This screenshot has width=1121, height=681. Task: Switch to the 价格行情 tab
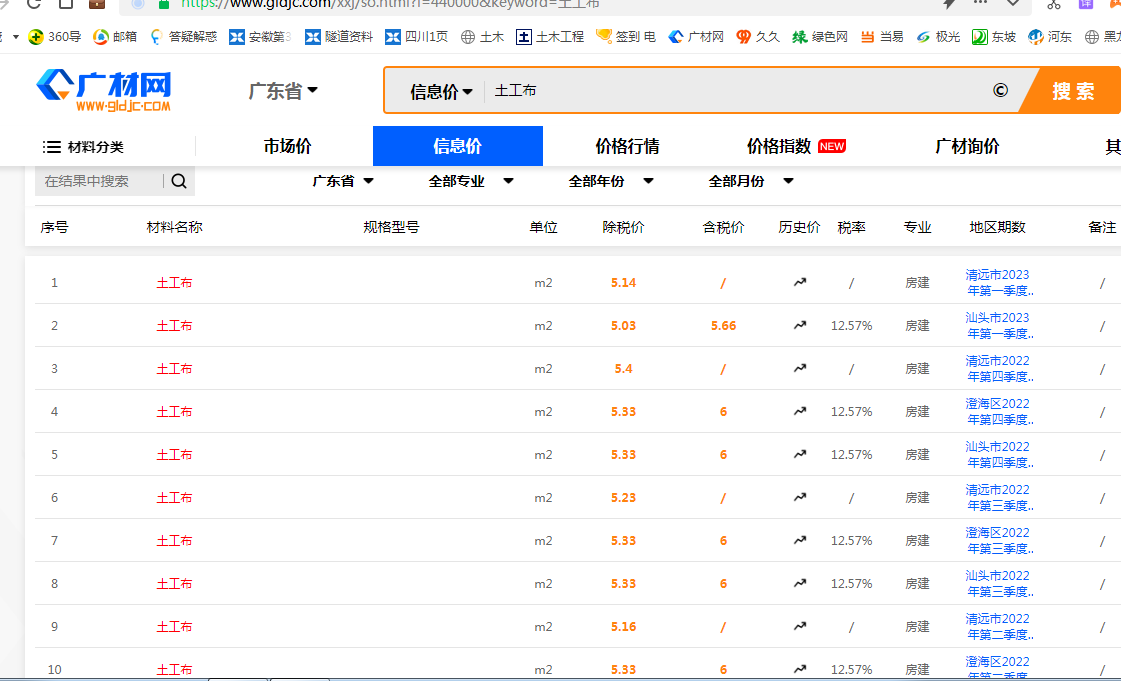627,146
